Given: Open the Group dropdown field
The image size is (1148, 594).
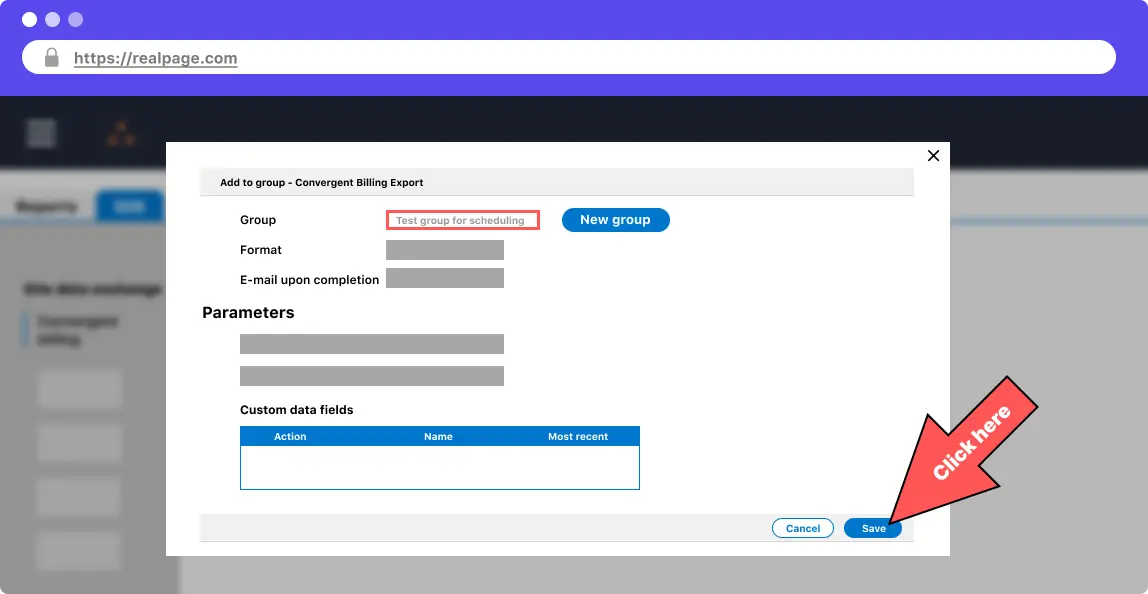Looking at the screenshot, I should click(x=463, y=220).
